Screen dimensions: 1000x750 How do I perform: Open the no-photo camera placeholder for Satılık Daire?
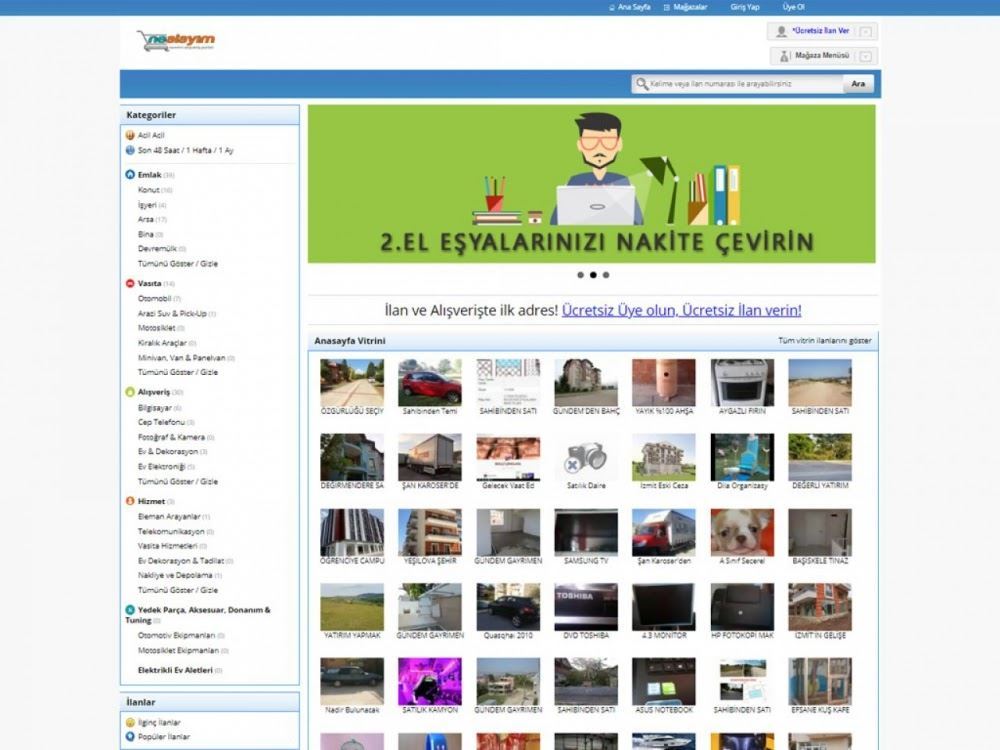(x=586, y=457)
